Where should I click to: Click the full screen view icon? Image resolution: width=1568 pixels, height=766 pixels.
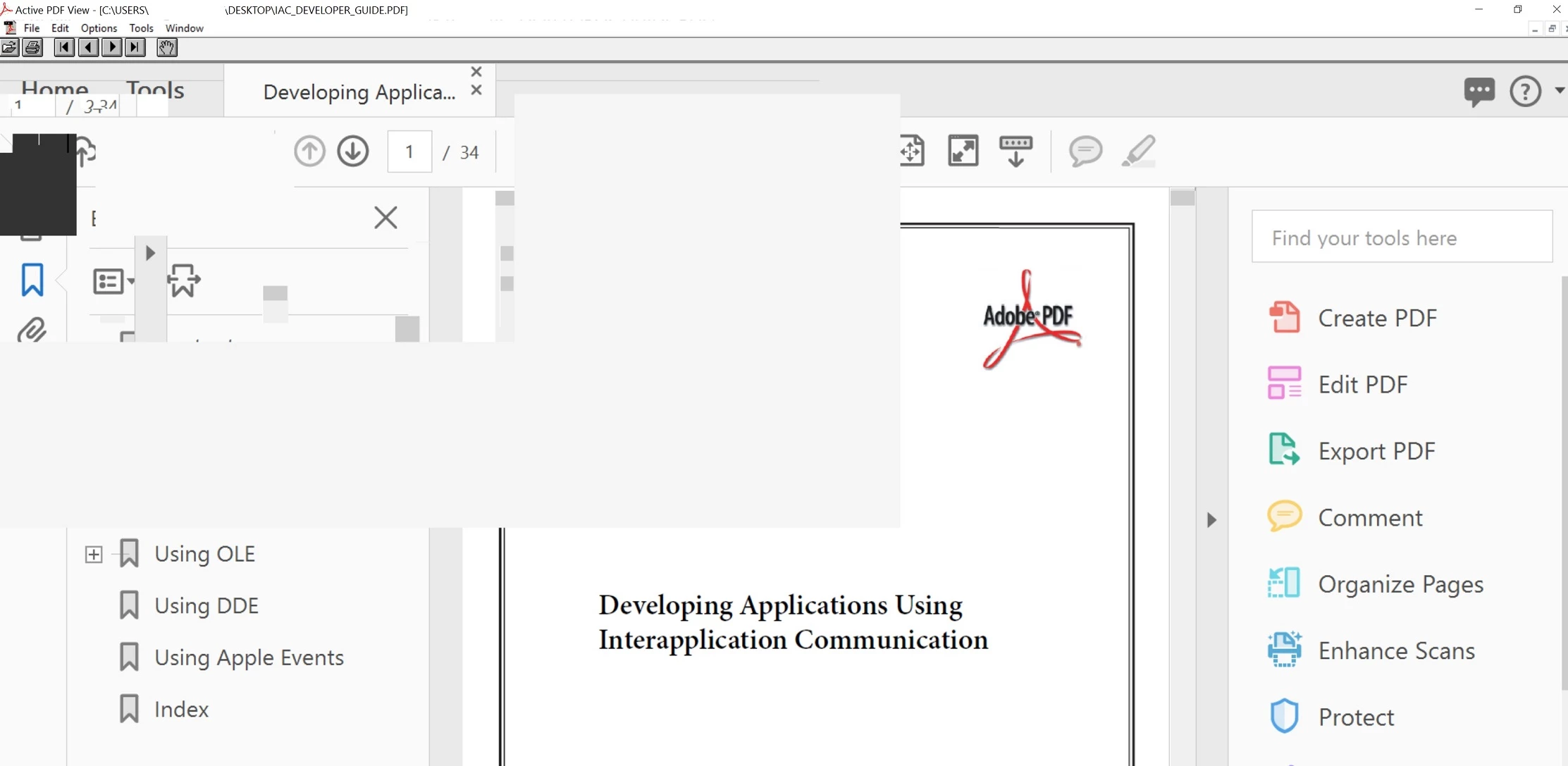point(963,151)
